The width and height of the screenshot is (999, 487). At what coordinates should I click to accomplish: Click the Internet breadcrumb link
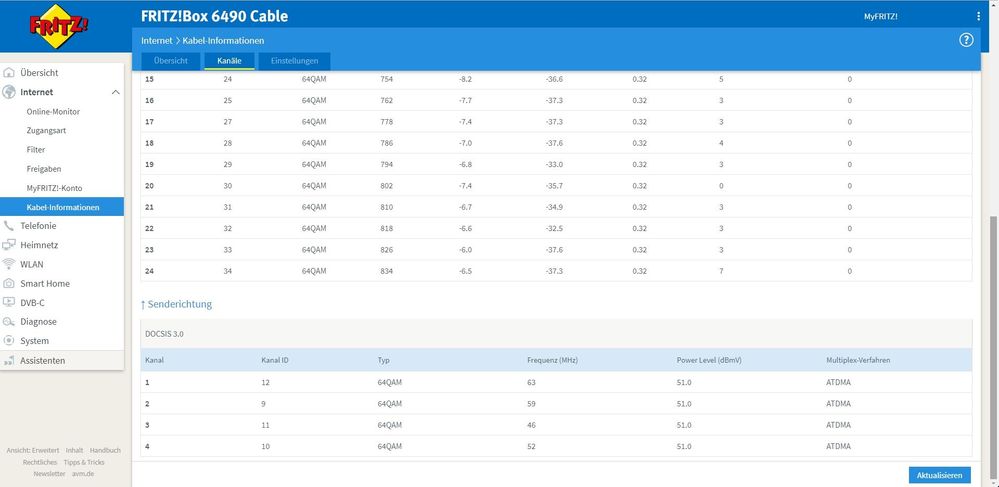click(157, 41)
